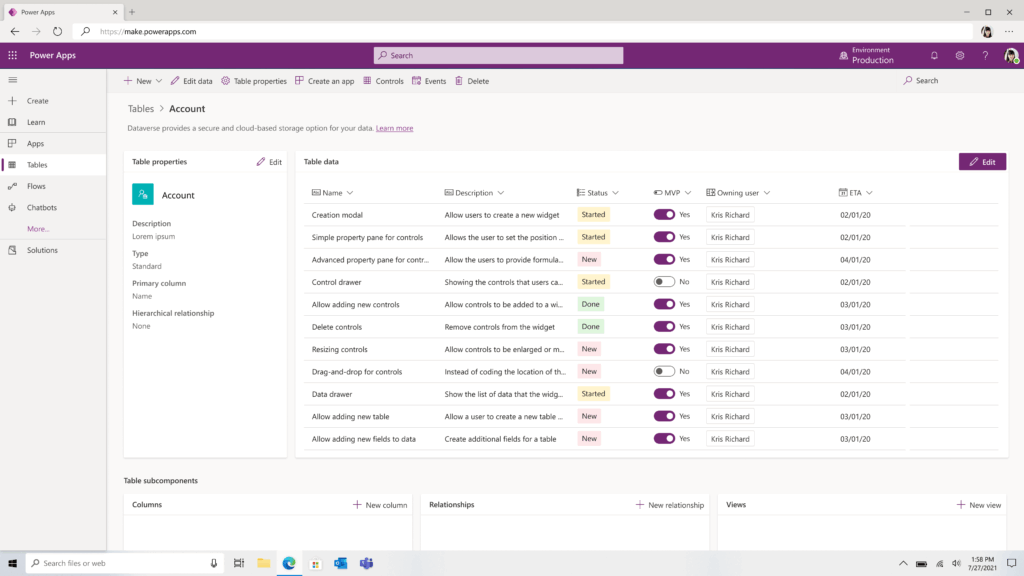Open the New command dropdown arrow
This screenshot has width=1024, height=576.
tap(160, 80)
